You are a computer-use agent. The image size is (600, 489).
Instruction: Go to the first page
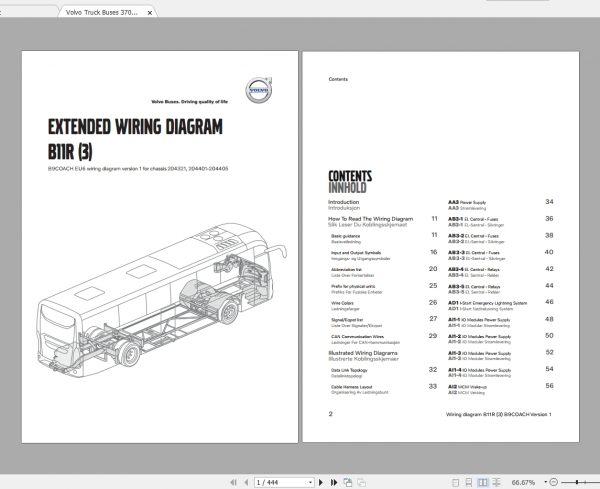point(233,482)
